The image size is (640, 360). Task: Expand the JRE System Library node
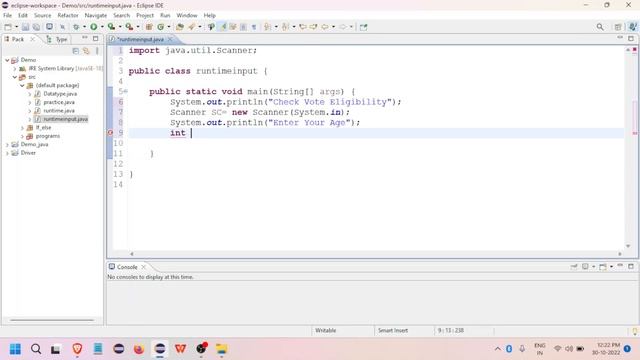(x=15, y=69)
